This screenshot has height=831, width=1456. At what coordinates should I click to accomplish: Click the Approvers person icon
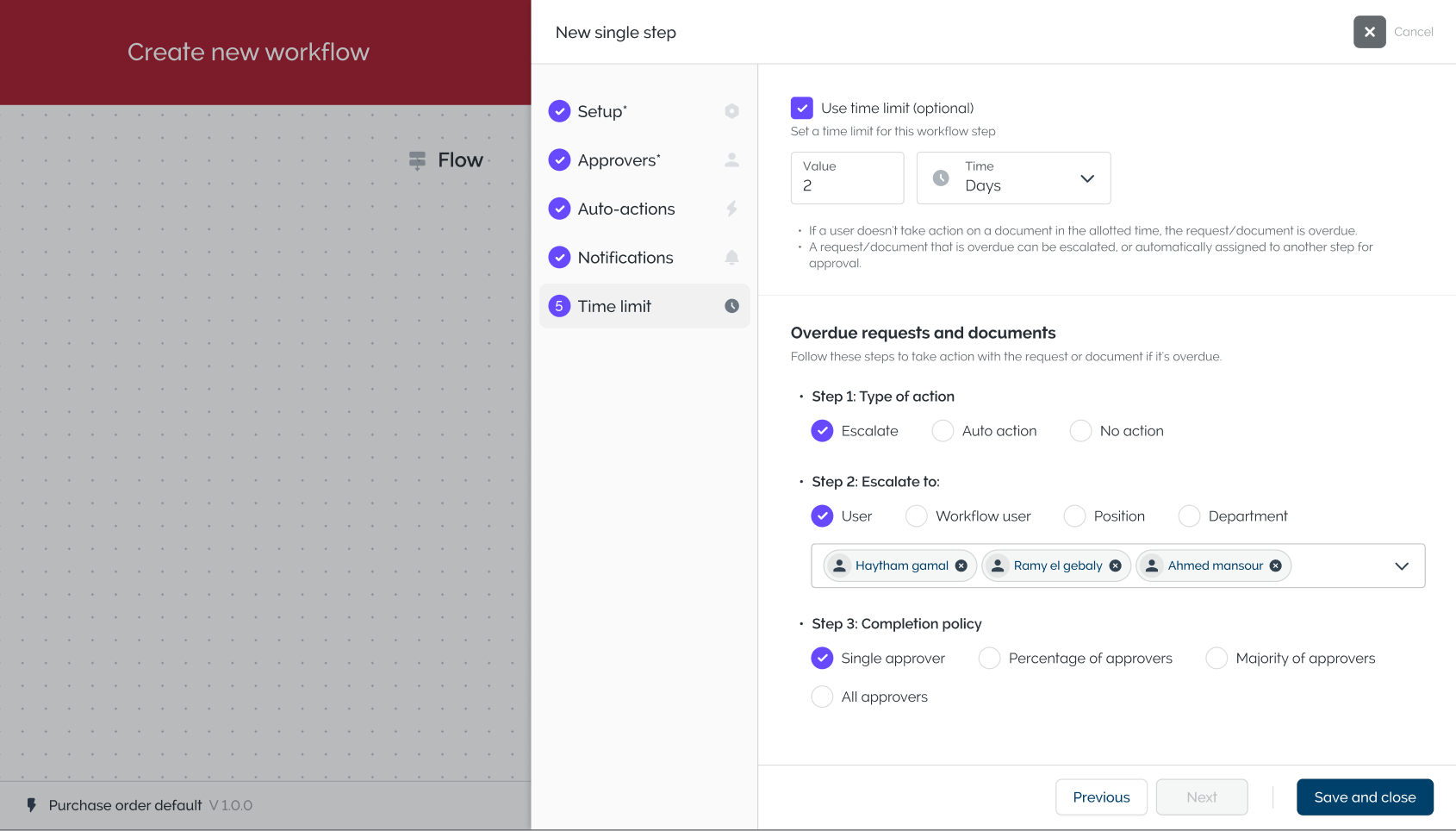point(731,160)
